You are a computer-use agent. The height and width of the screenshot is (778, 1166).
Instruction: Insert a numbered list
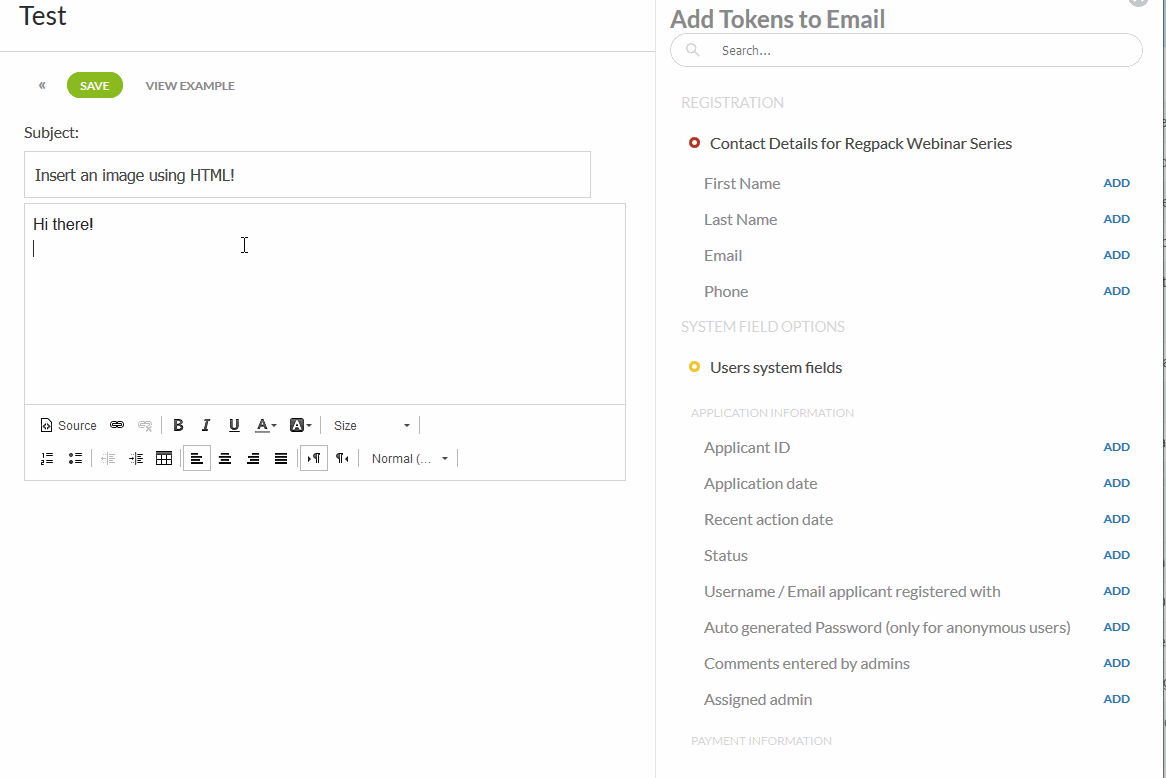(47, 458)
